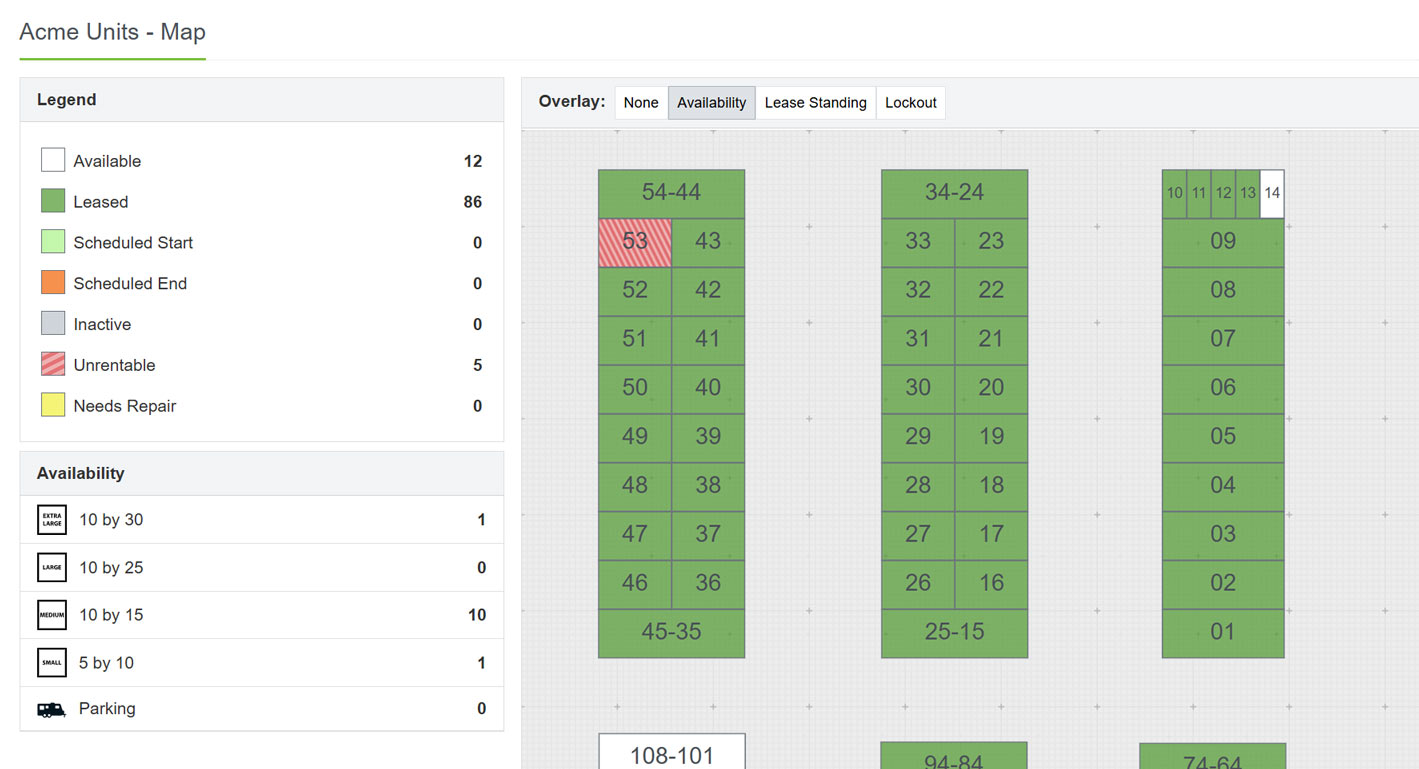This screenshot has height=769, width=1419.
Task: Select the Availability overlay option
Action: click(711, 102)
